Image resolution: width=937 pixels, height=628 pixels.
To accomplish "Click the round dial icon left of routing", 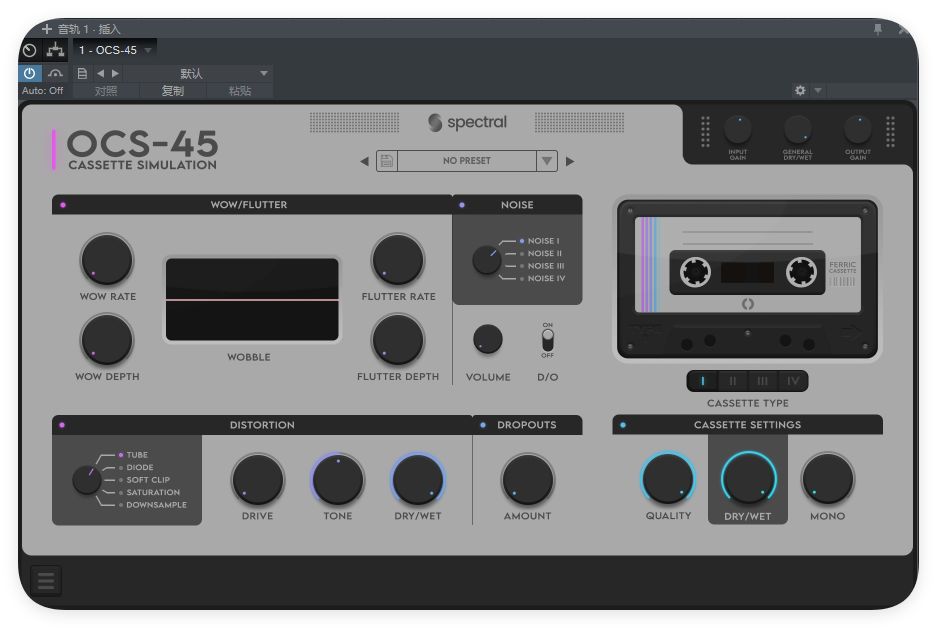I will [x=30, y=51].
